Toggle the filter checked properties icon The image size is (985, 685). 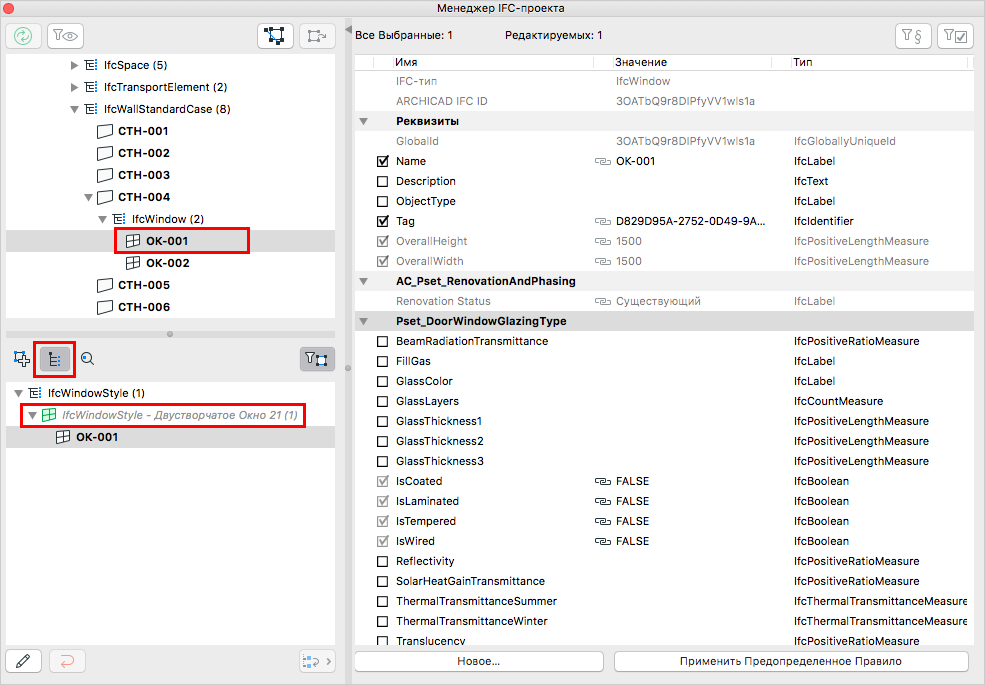pyautogui.click(x=955, y=36)
